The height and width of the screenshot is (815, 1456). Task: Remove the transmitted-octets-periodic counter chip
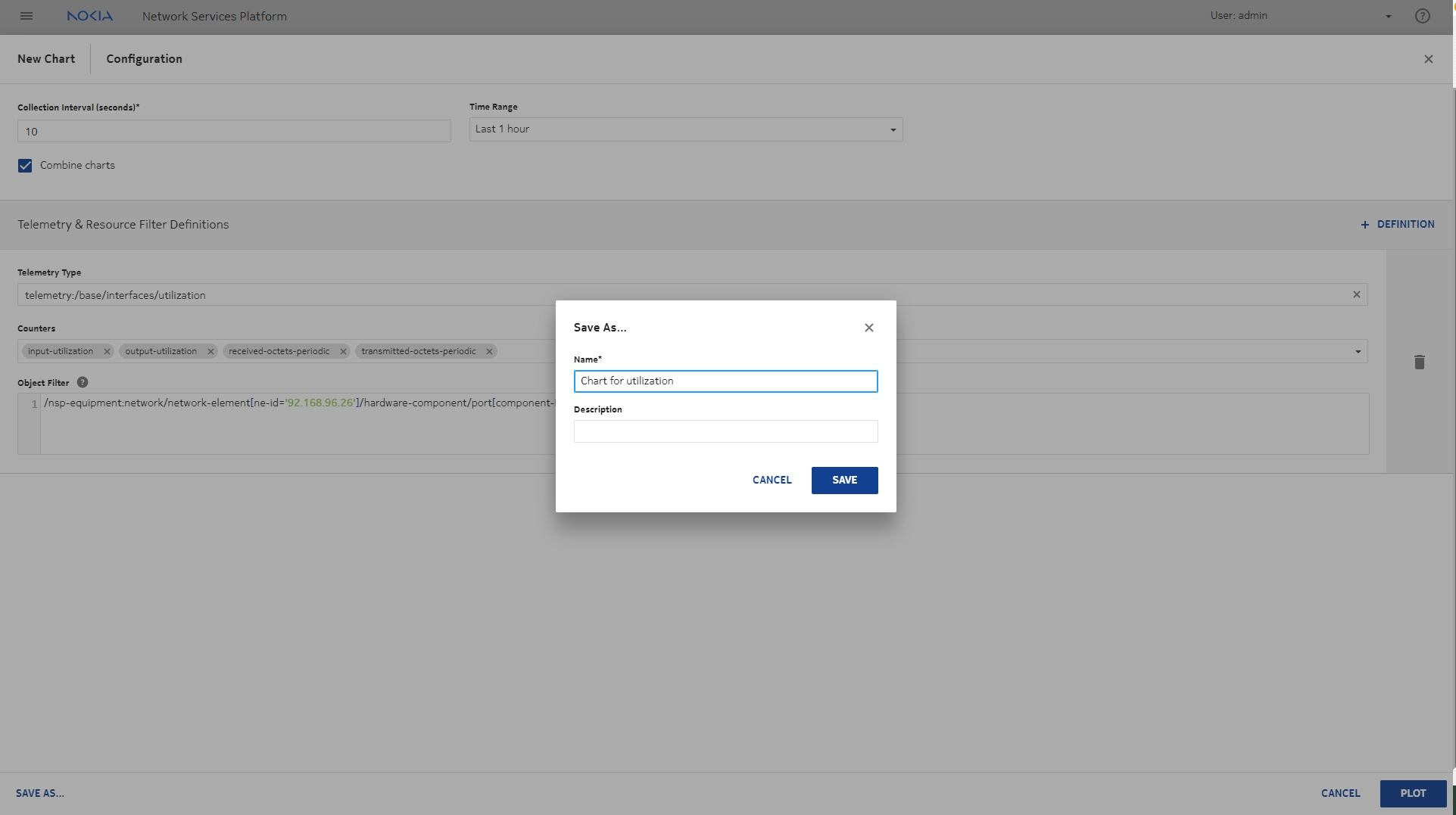point(489,351)
